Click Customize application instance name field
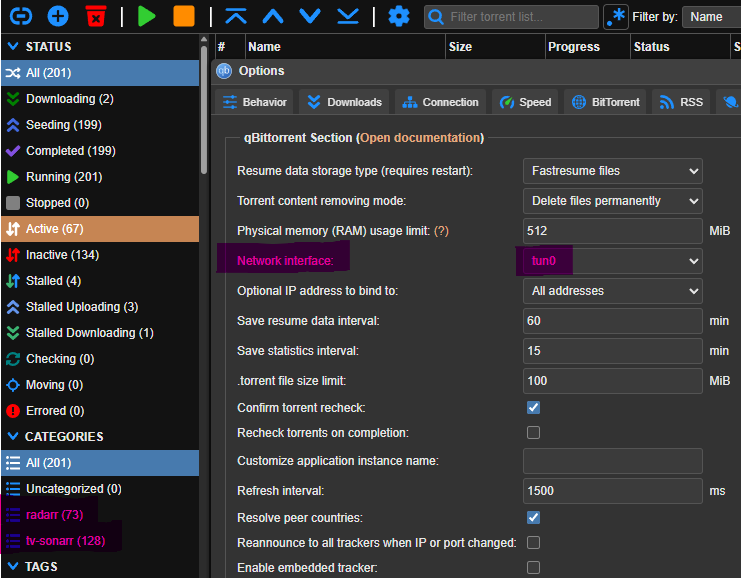 point(612,461)
